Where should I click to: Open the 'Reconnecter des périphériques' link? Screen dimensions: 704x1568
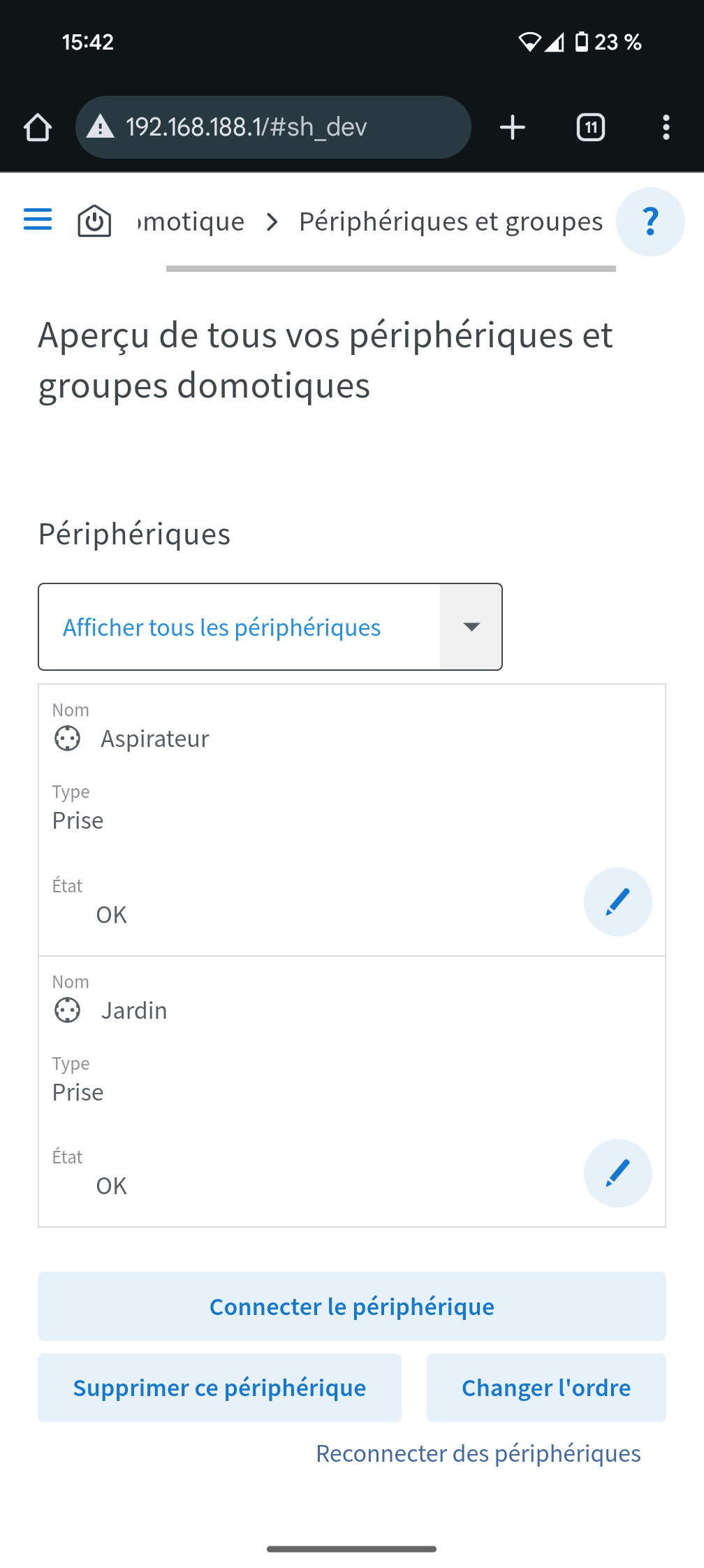click(478, 1453)
